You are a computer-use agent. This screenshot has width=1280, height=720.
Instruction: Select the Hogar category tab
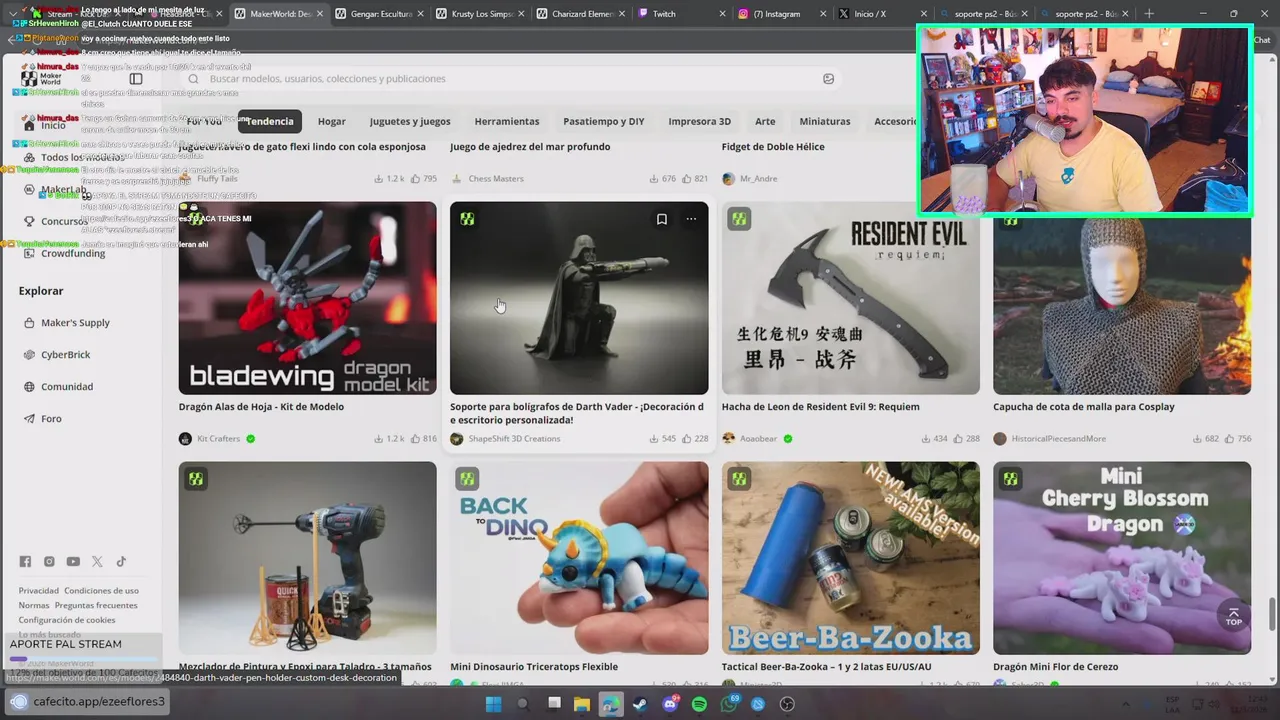[332, 121]
